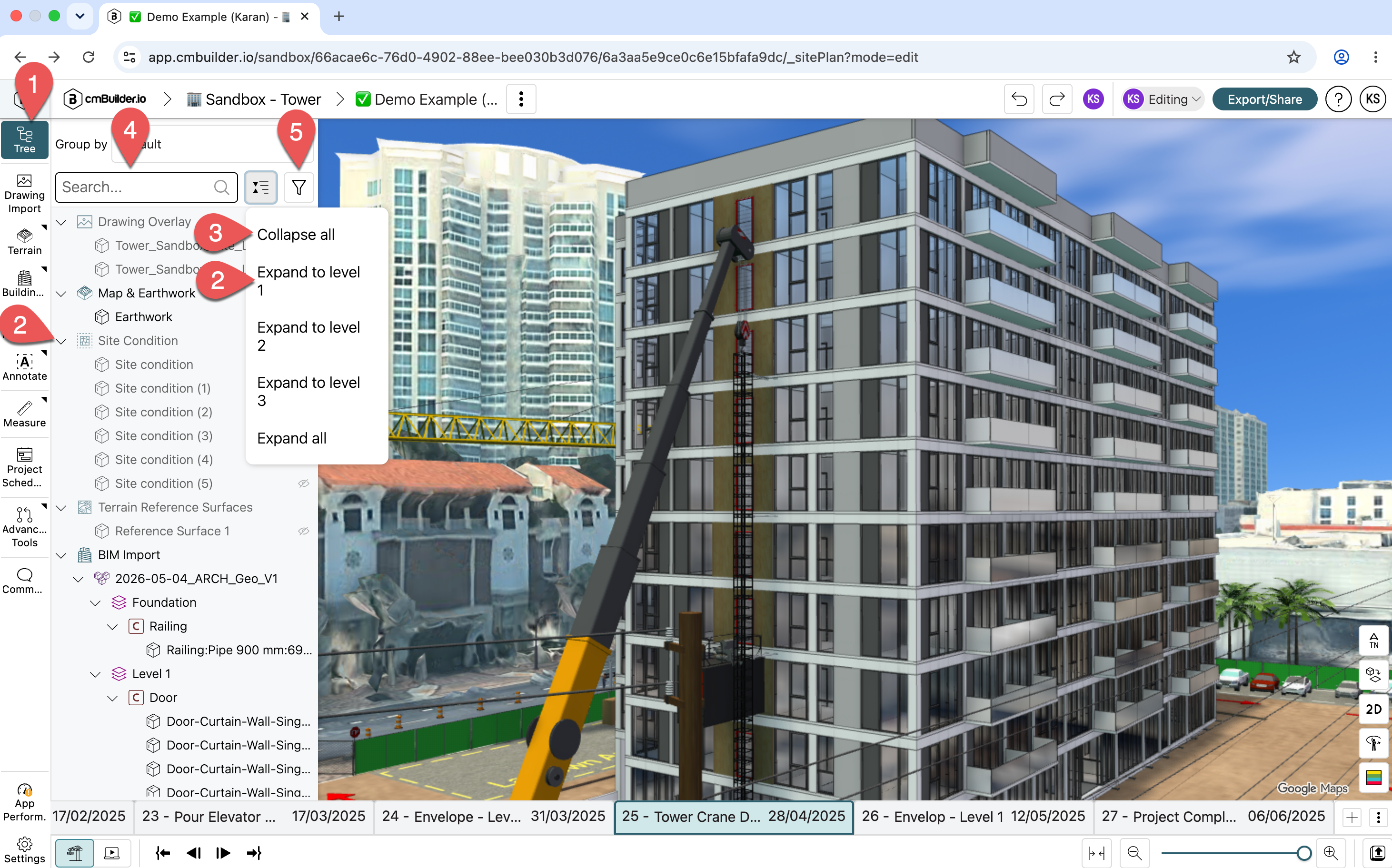Collapse the Terrain Reference Surfaces group

[x=61, y=507]
